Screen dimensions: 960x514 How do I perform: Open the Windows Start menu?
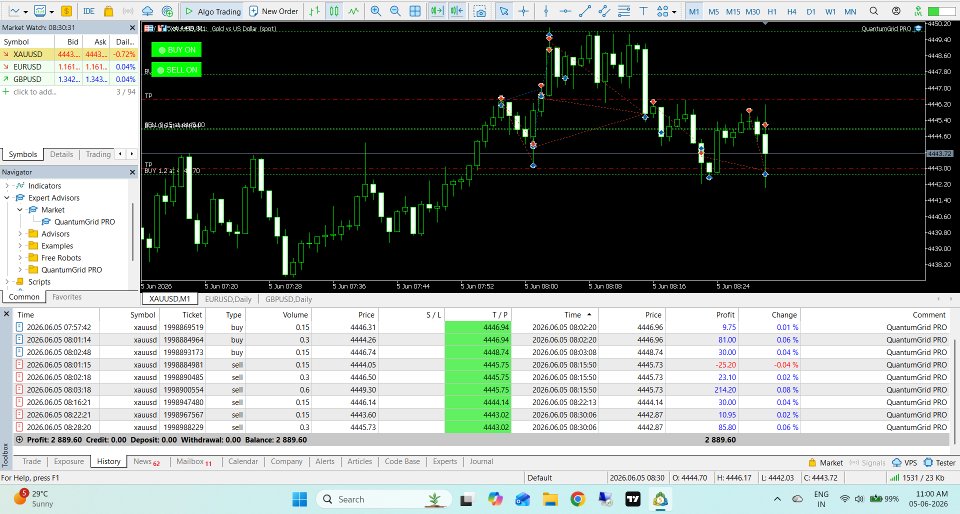pos(299,499)
